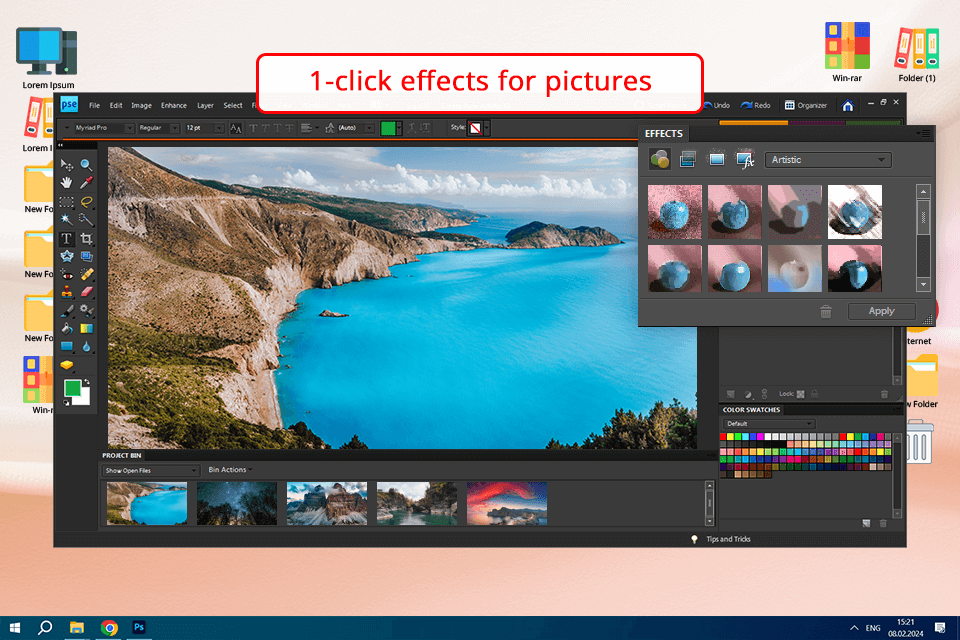The width and height of the screenshot is (960, 640).
Task: Open the Edit menu
Action: [116, 105]
